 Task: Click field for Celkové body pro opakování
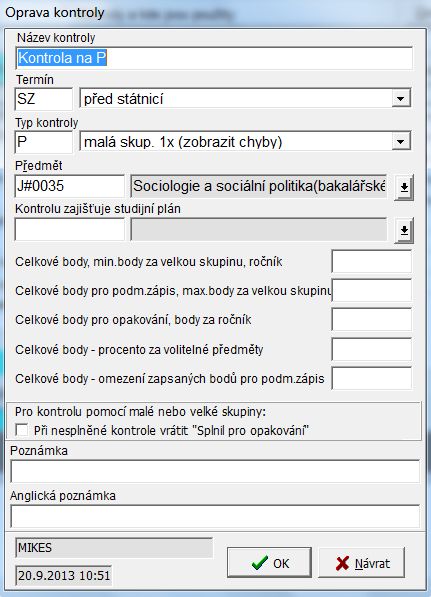[372, 320]
